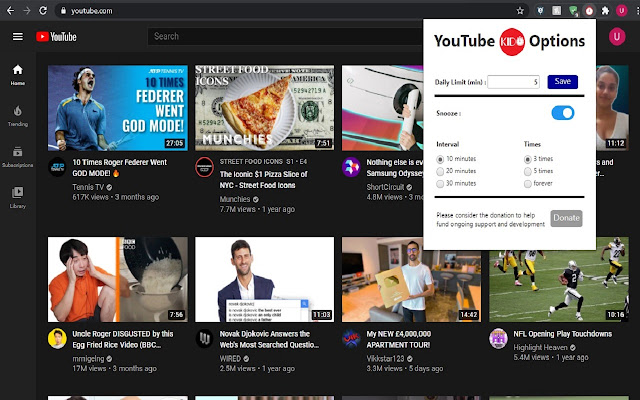Open the YouTube Kids timer extension icon
This screenshot has width=640, height=400.
(589, 11)
